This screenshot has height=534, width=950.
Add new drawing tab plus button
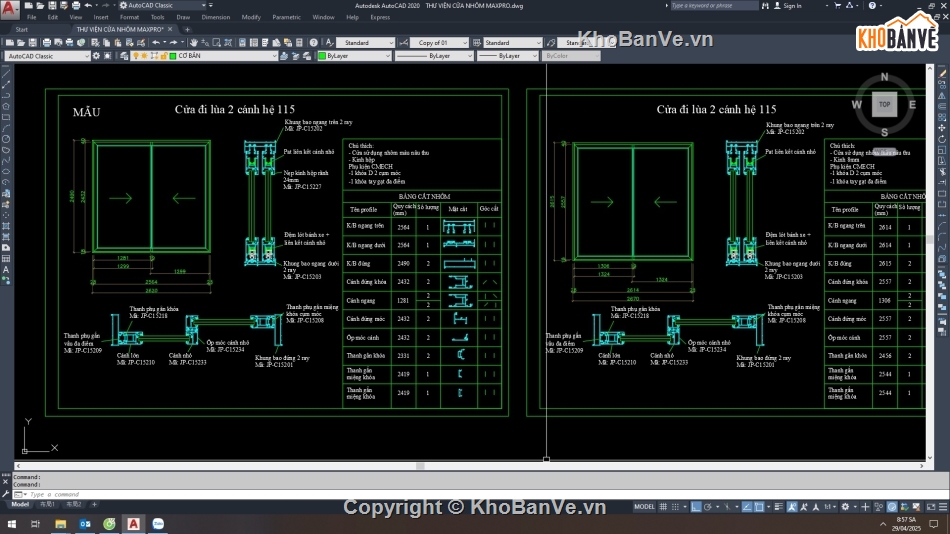(187, 29)
